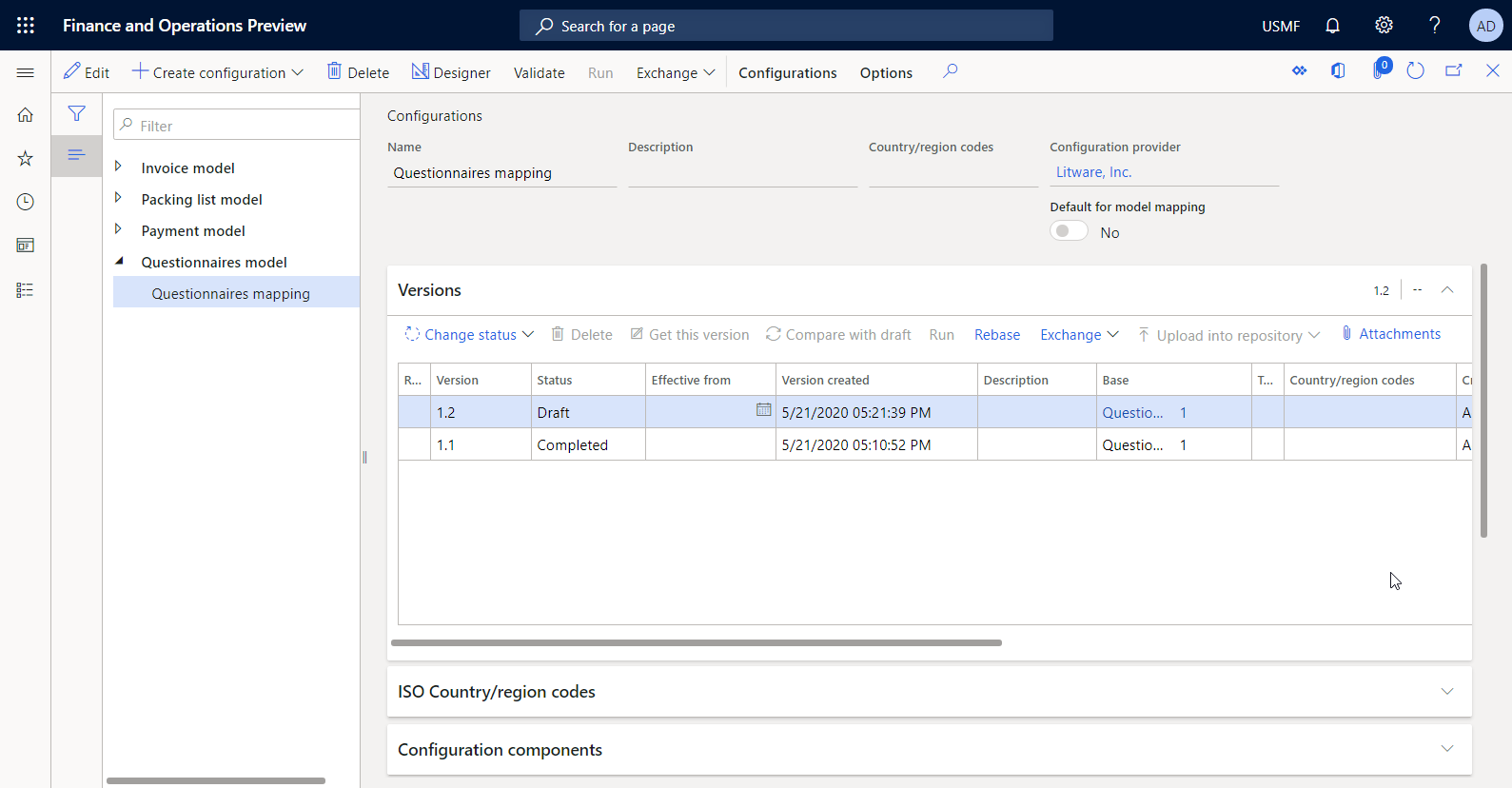This screenshot has height=788, width=1512.
Task: Click the tree pane horizontal scrollbar
Action: point(216,780)
